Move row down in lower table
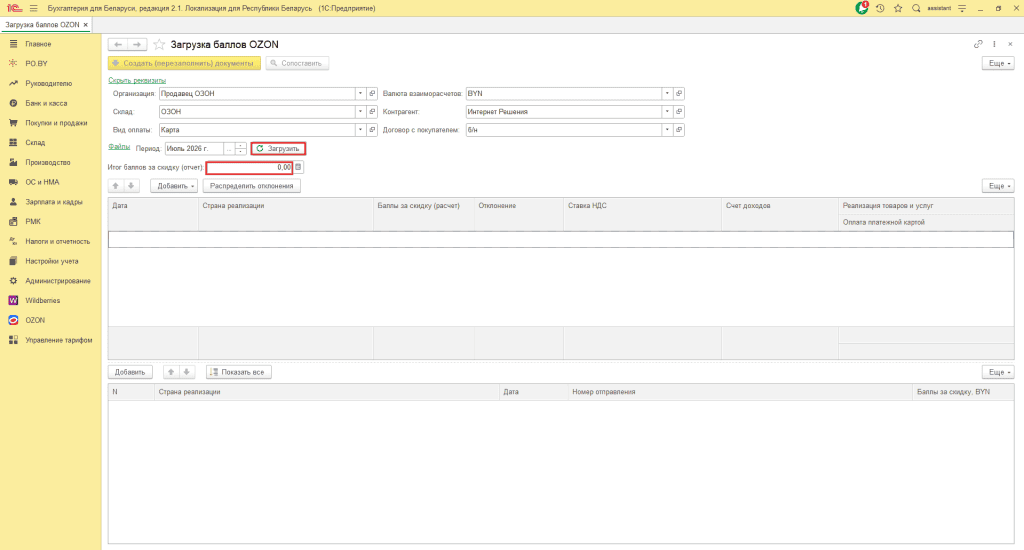The width and height of the screenshot is (1024, 550). 186,372
